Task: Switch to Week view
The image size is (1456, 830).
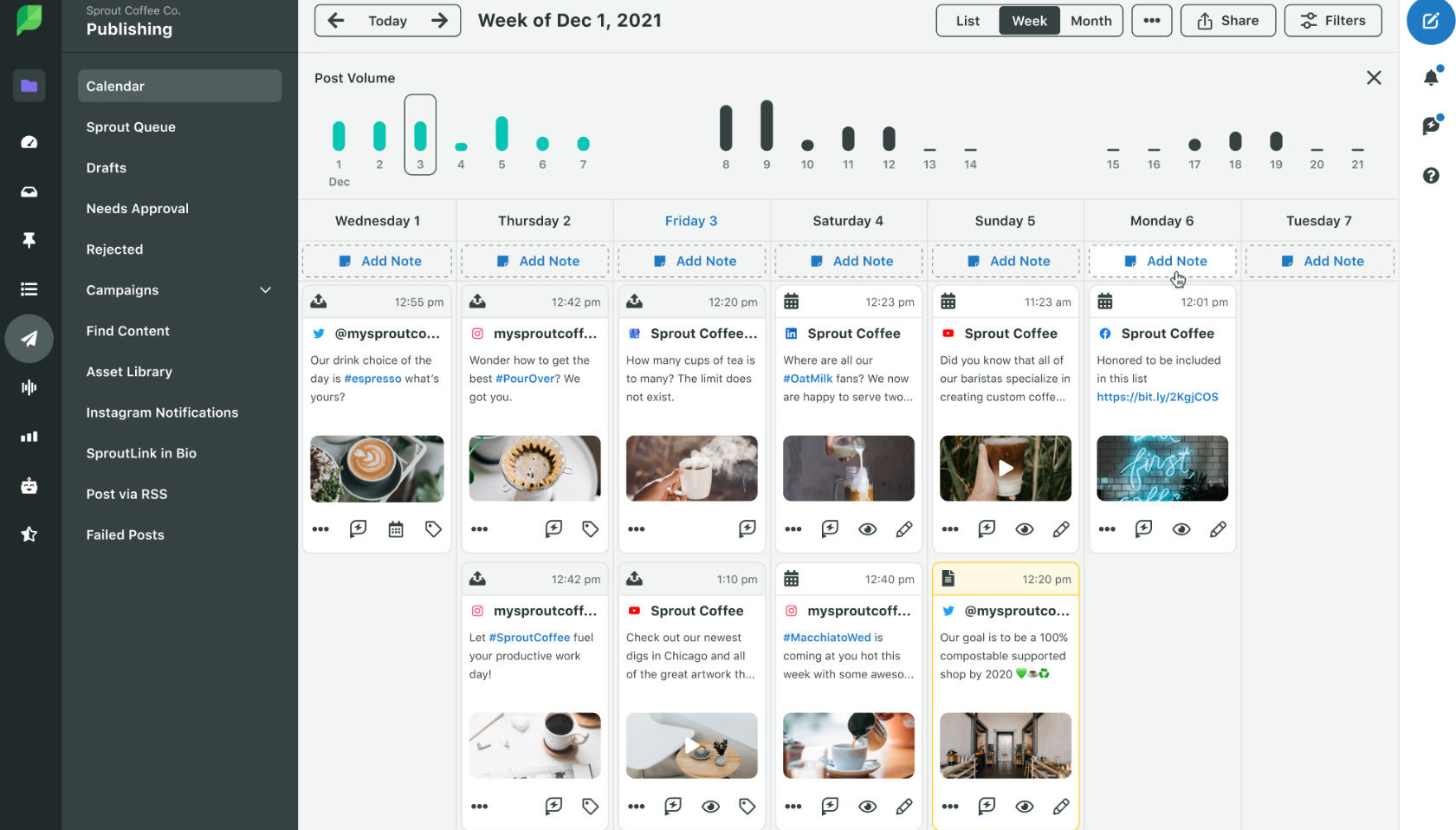Action: (x=1029, y=21)
